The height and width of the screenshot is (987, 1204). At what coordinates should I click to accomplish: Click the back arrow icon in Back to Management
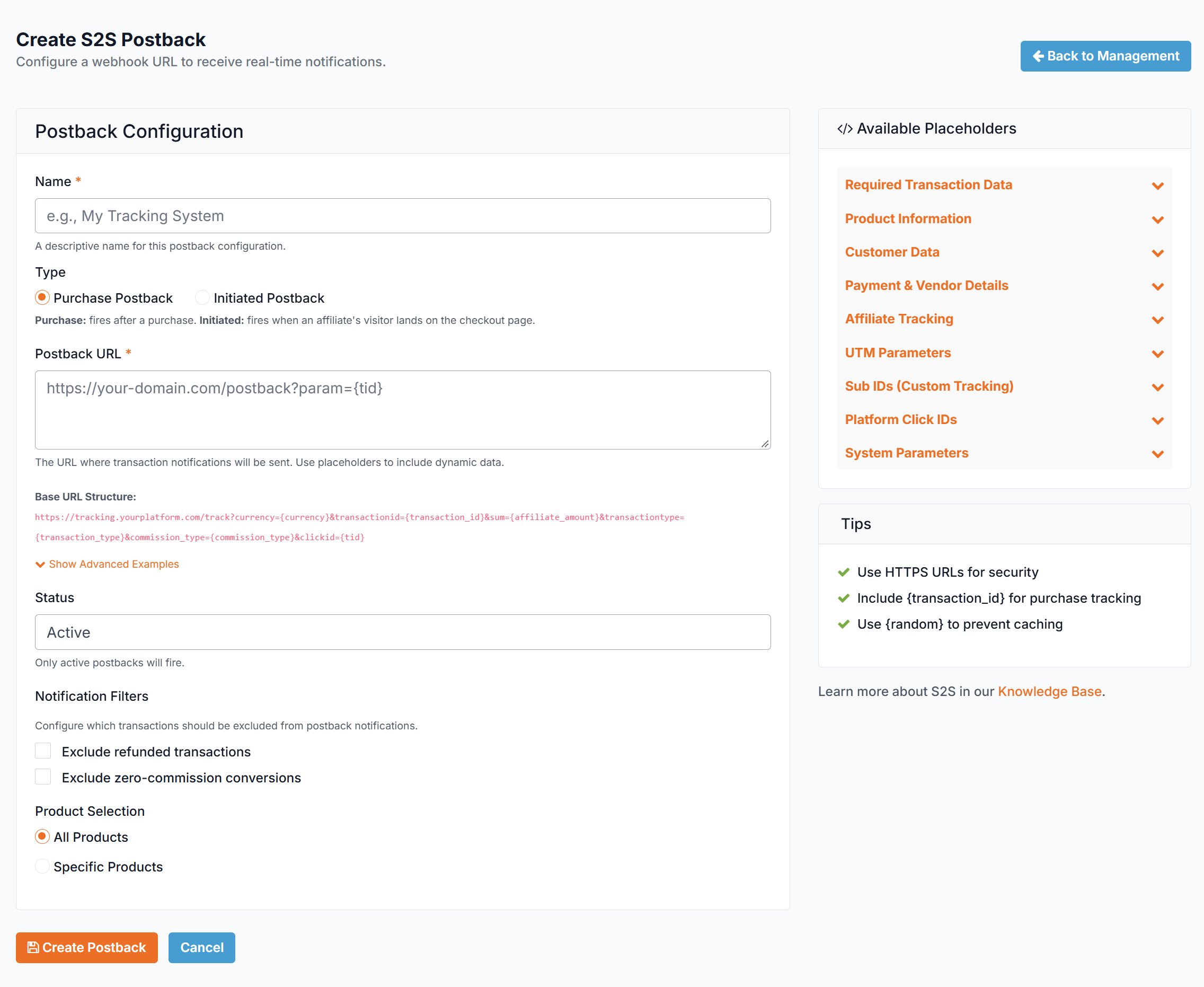(1038, 56)
